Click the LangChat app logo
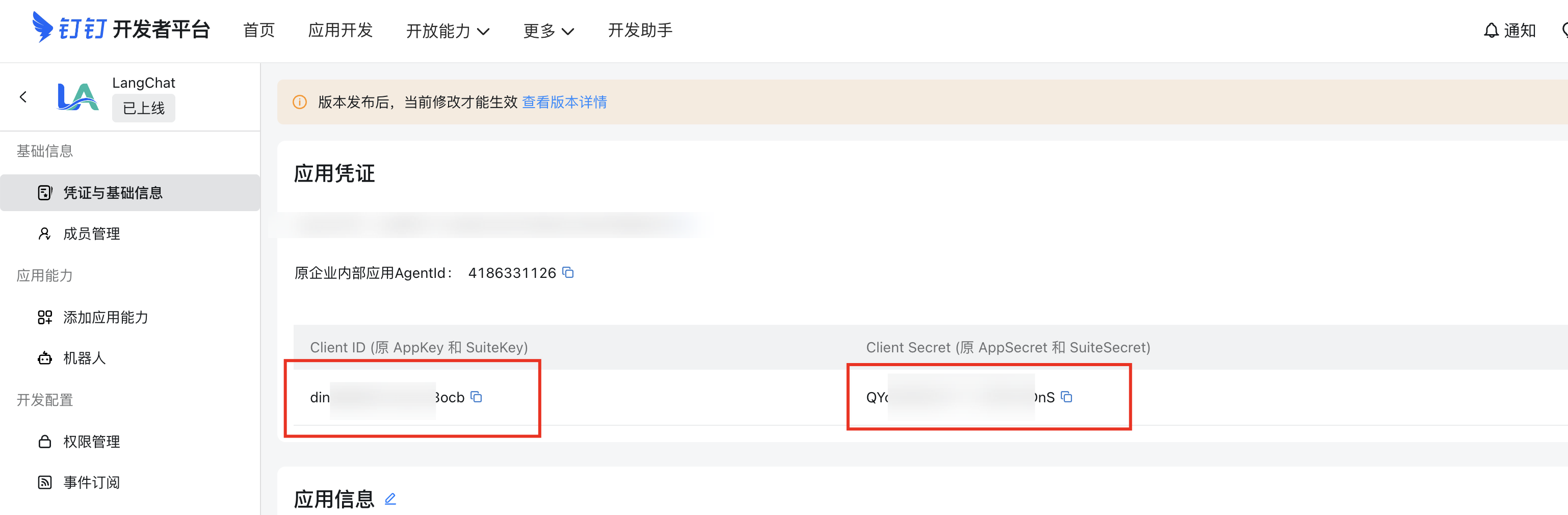Image resolution: width=1568 pixels, height=515 pixels. [x=77, y=96]
